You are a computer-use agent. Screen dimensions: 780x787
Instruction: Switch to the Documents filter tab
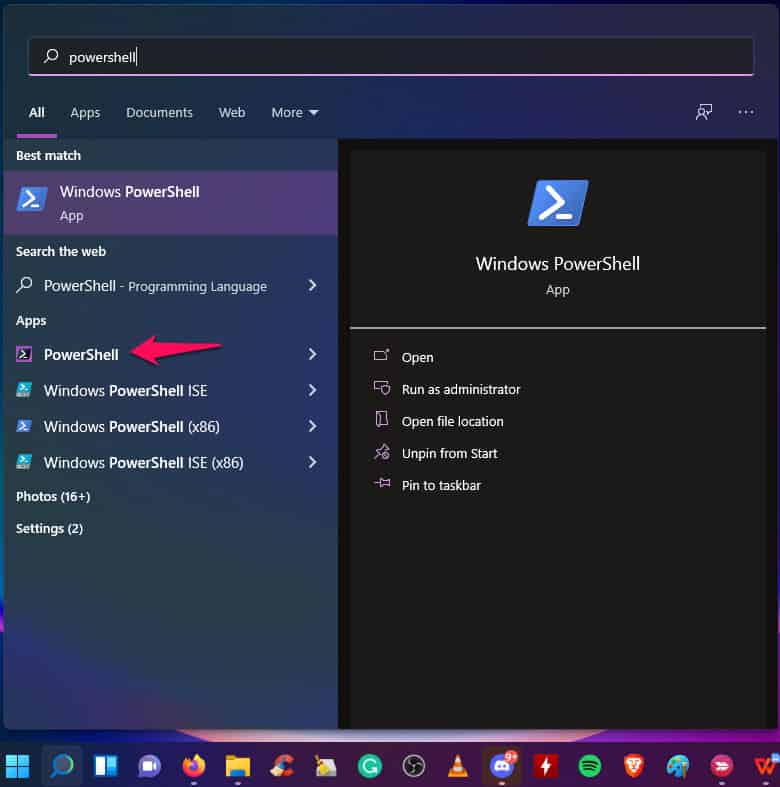click(159, 113)
